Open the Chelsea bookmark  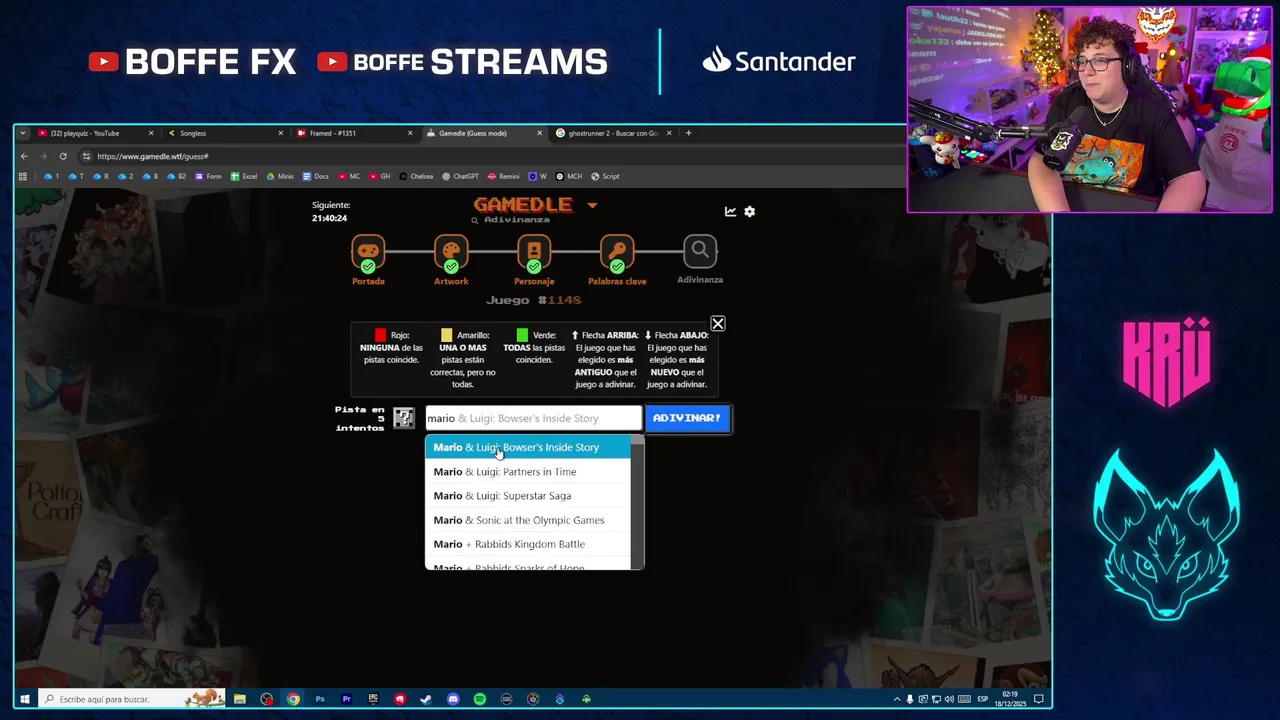(416, 176)
